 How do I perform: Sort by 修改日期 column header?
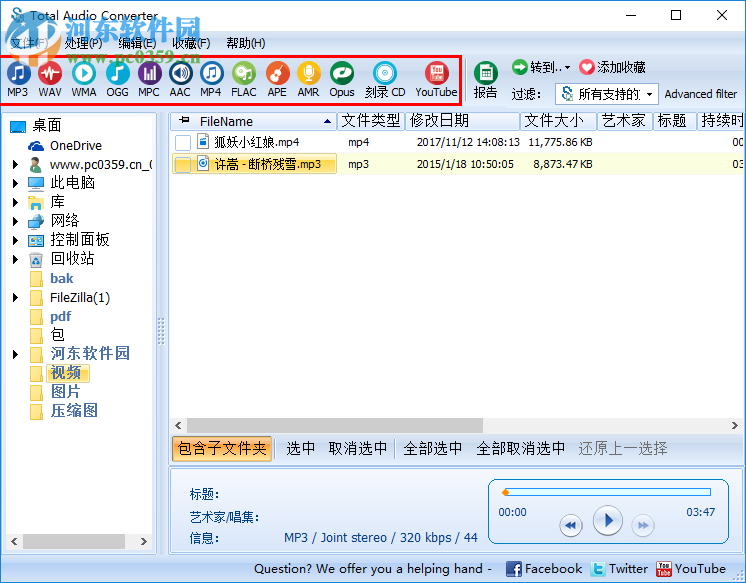462,121
